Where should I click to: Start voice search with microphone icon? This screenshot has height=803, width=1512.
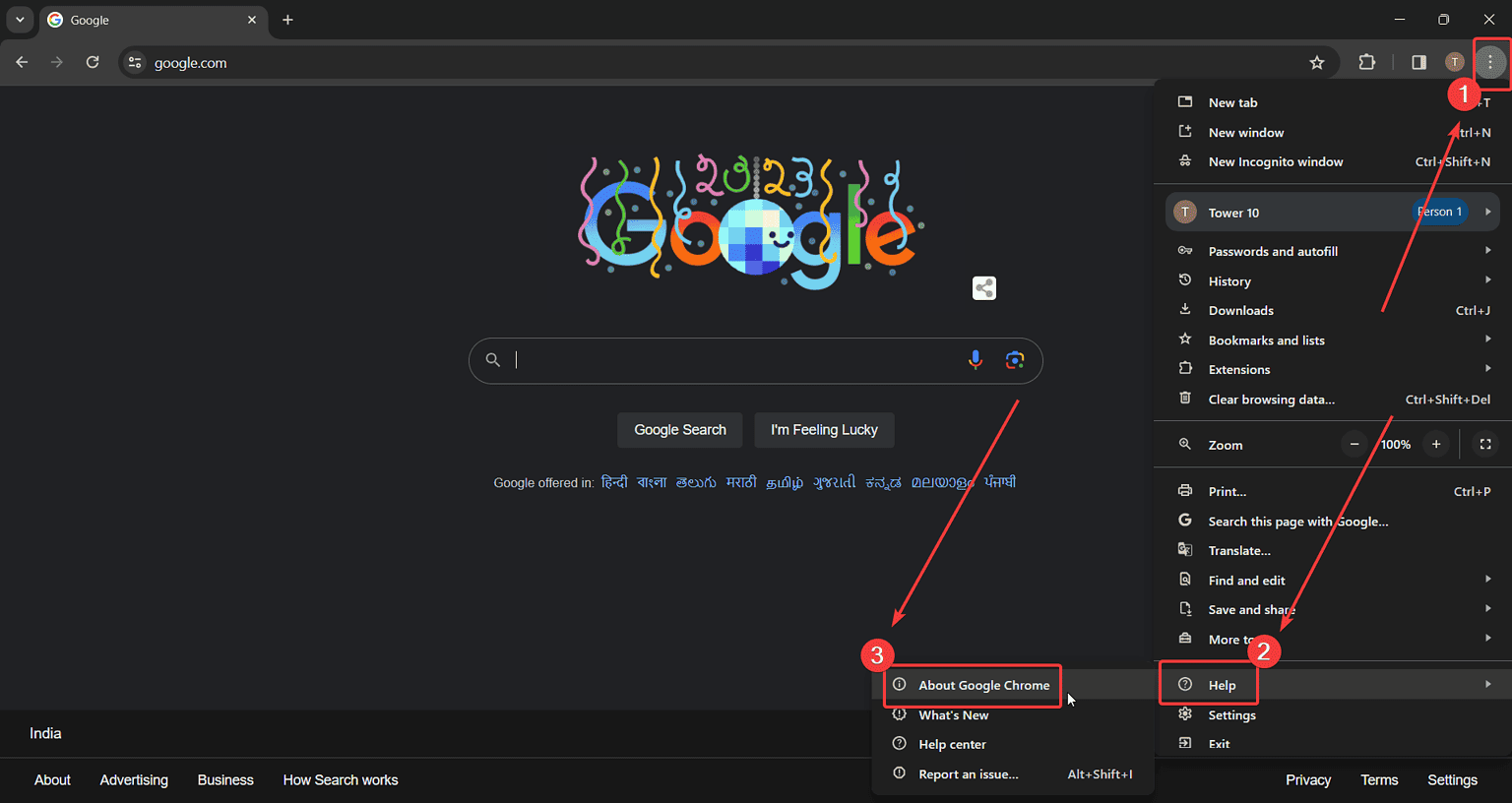coord(976,360)
